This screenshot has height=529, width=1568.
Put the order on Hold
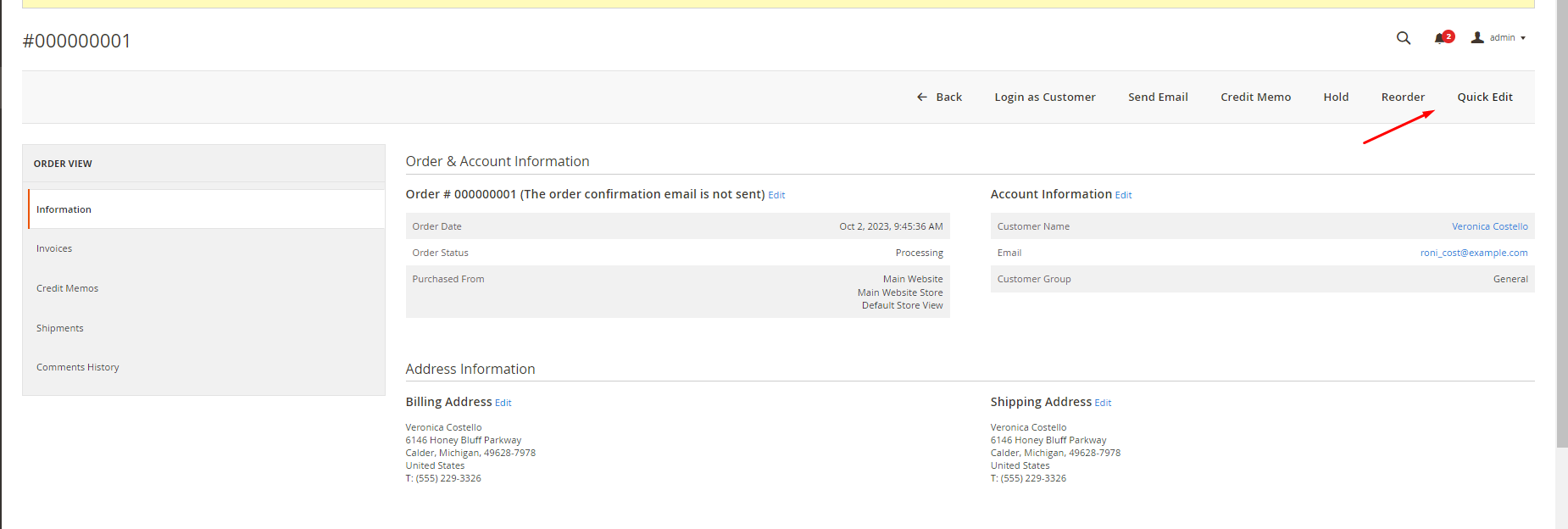click(1336, 97)
